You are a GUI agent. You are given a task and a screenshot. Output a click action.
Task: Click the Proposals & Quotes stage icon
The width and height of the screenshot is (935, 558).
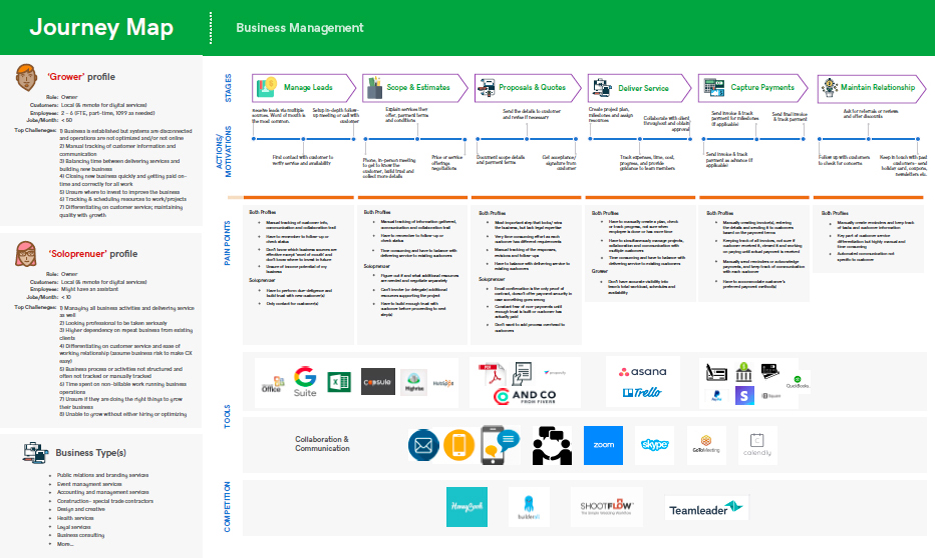[x=487, y=88]
